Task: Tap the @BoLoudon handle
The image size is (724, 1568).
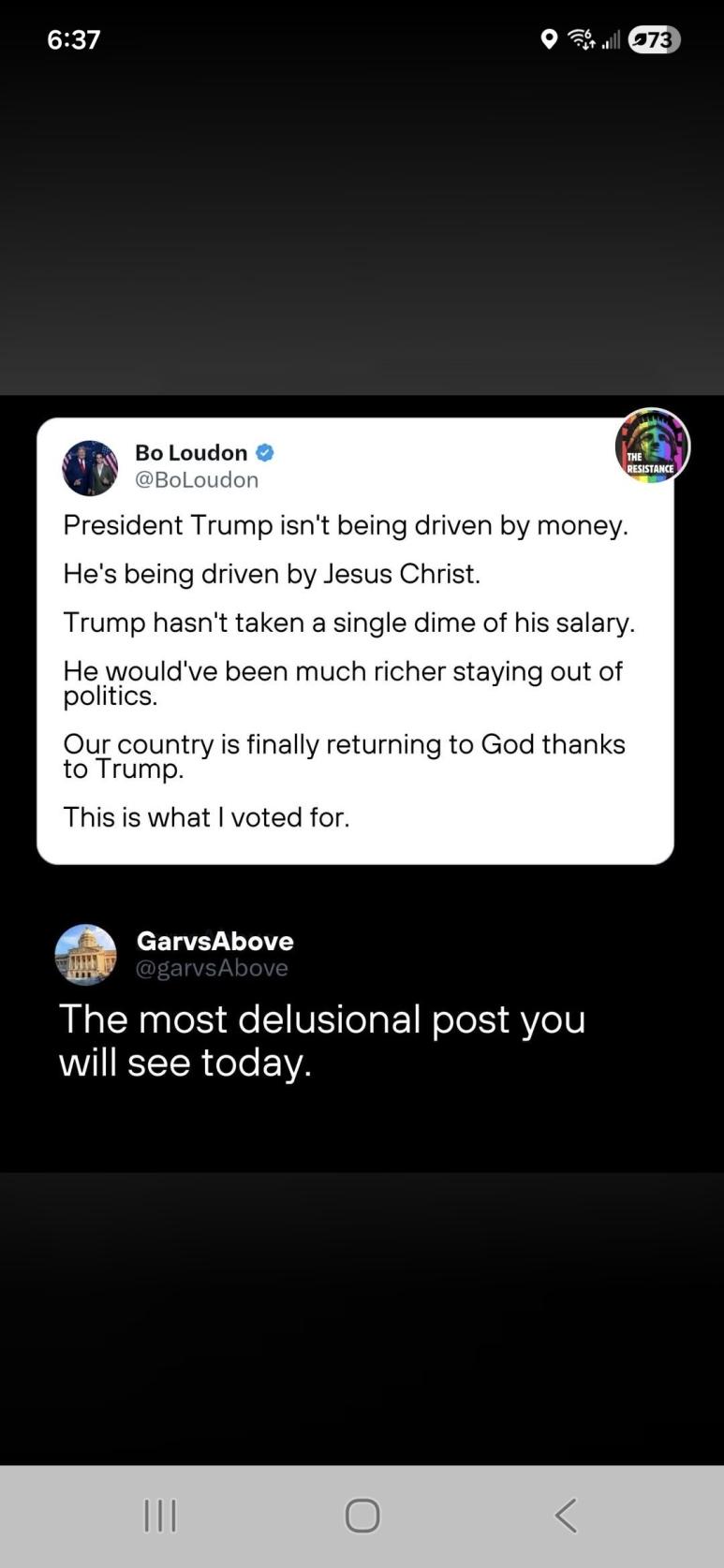Action: (197, 480)
